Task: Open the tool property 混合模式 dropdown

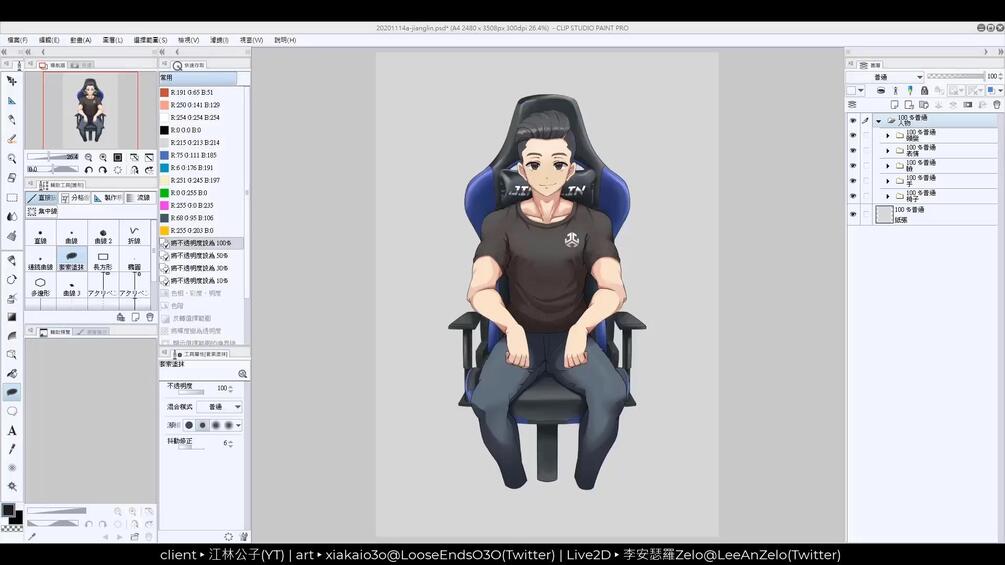Action: tap(219, 407)
